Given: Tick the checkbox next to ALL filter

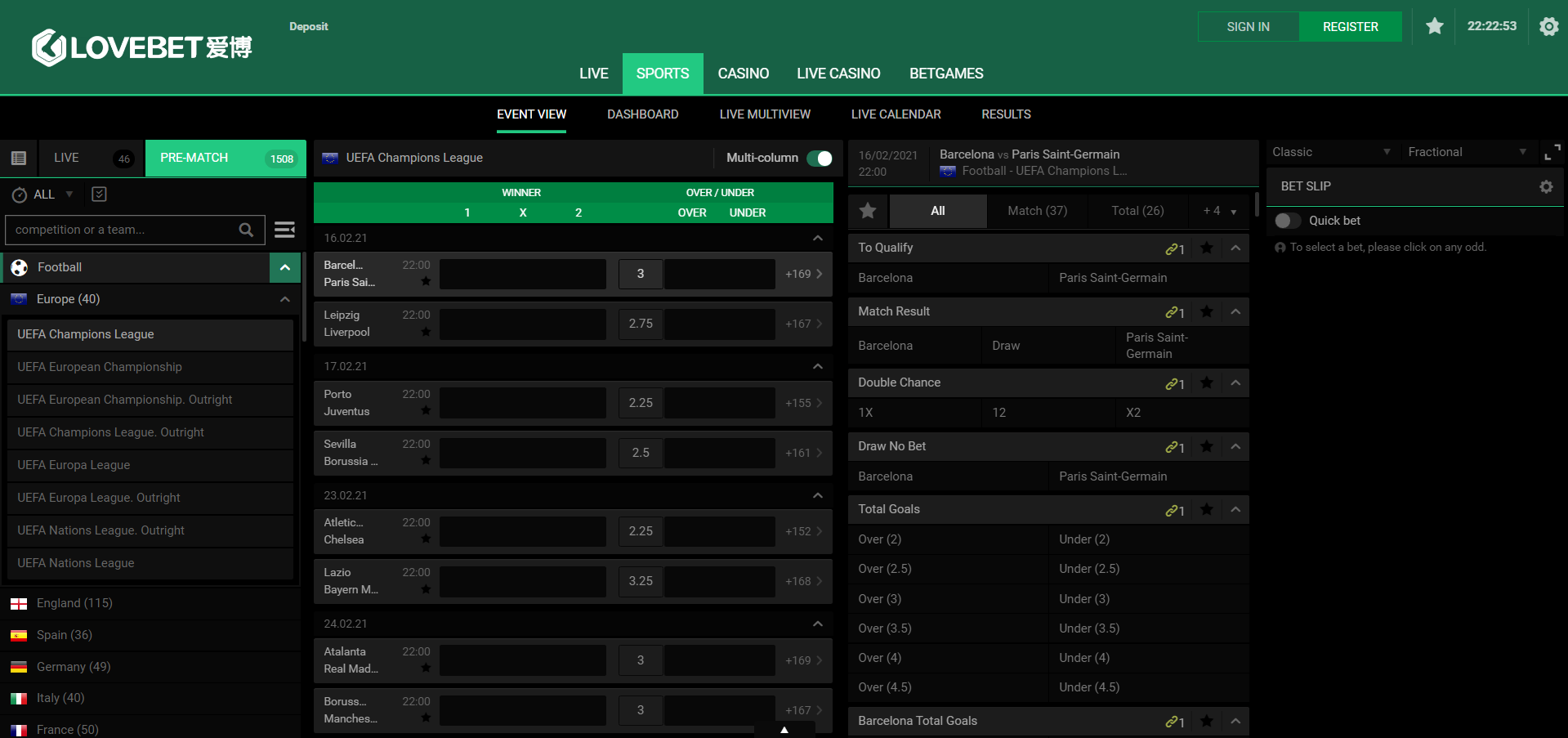Looking at the screenshot, I should point(100,194).
